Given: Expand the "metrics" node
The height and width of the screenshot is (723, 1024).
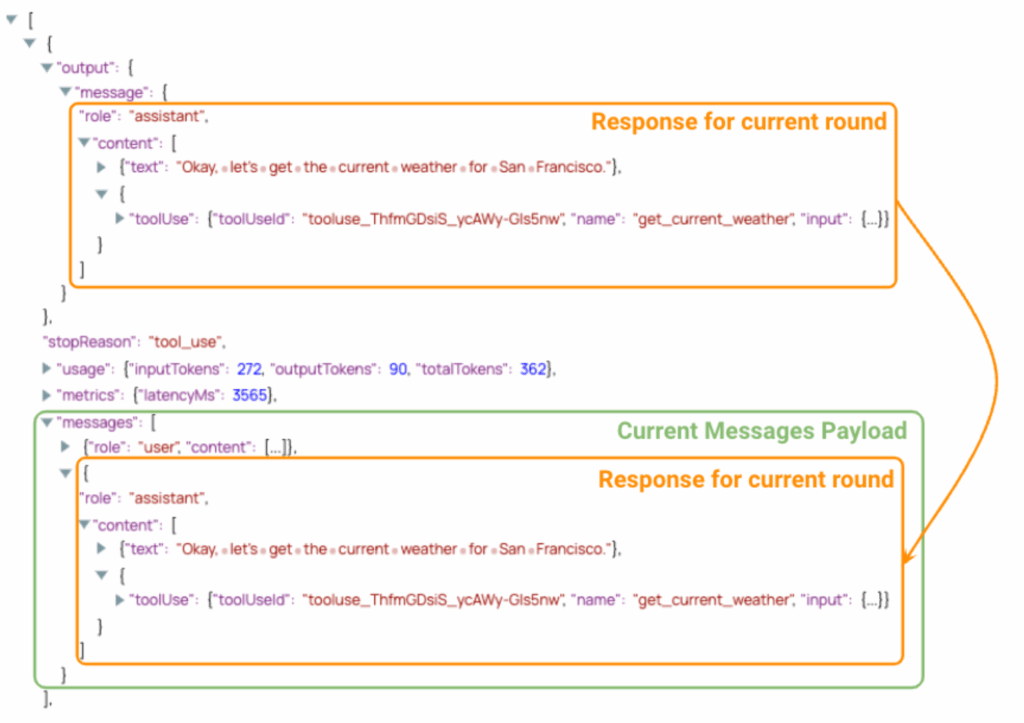Looking at the screenshot, I should tap(47, 395).
